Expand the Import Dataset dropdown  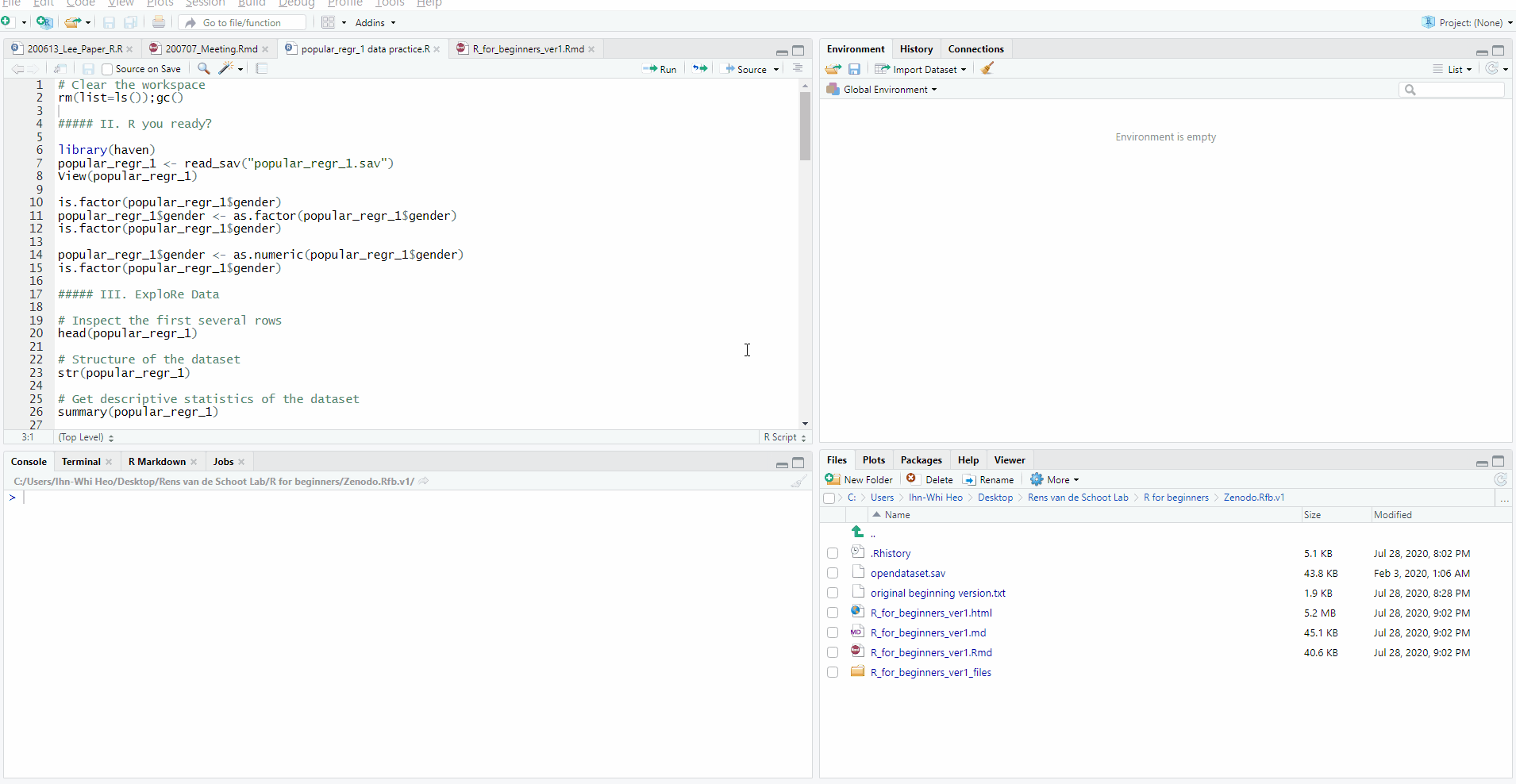[921, 69]
